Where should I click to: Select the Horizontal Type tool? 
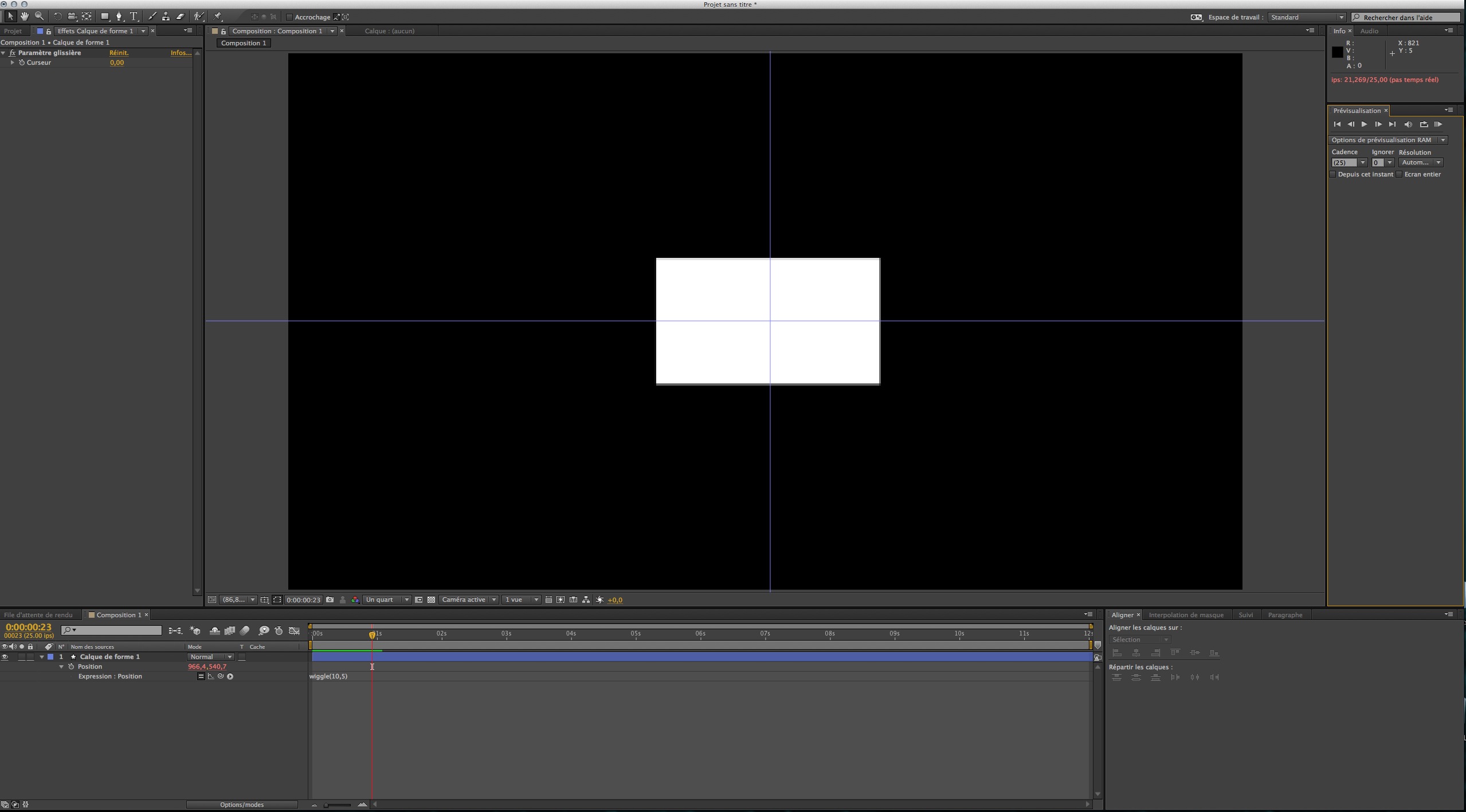pyautogui.click(x=134, y=17)
